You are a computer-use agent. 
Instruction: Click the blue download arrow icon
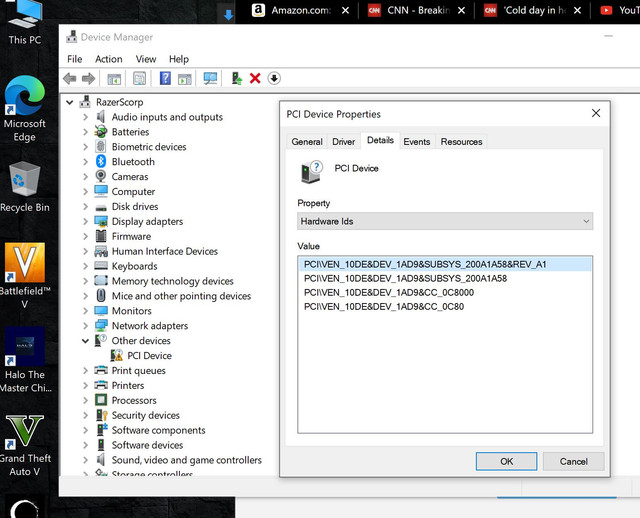(x=229, y=15)
